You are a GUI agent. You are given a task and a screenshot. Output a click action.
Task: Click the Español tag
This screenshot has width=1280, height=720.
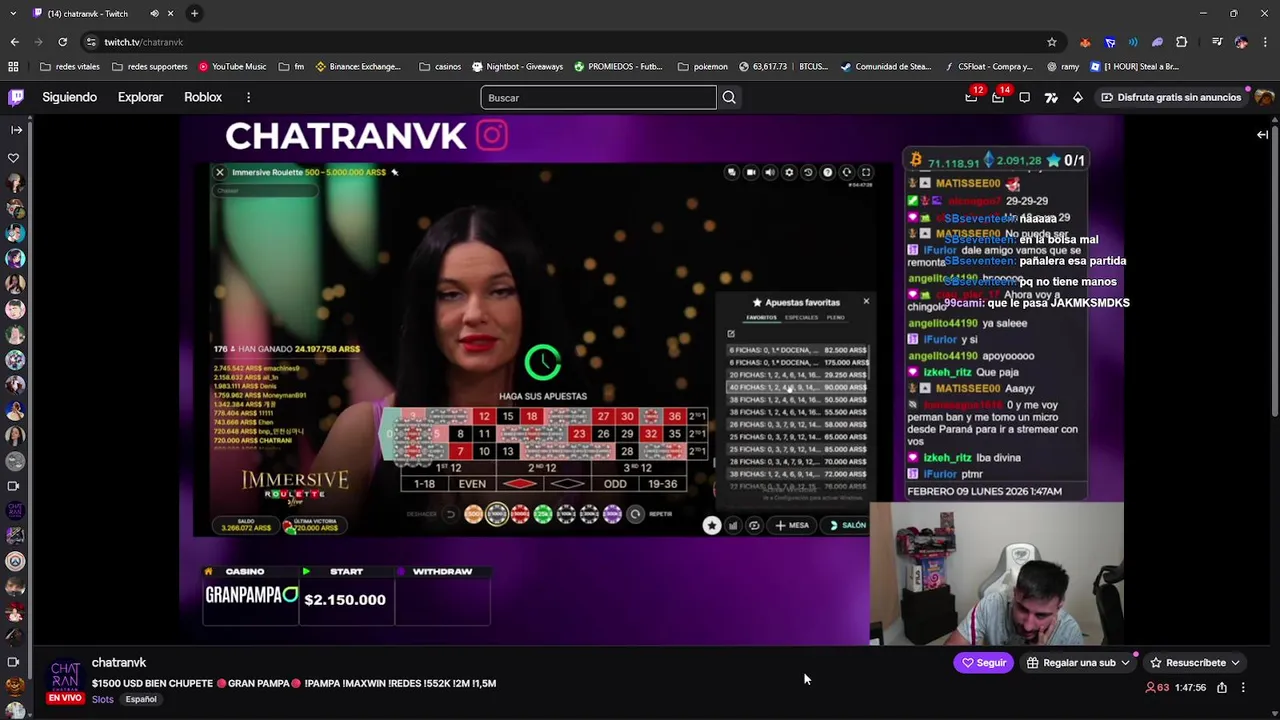(x=141, y=700)
